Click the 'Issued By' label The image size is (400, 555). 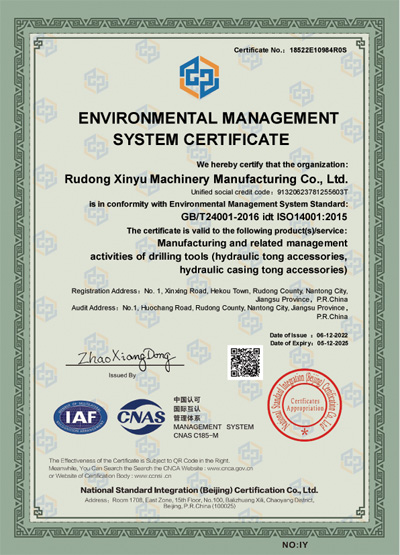(122, 375)
